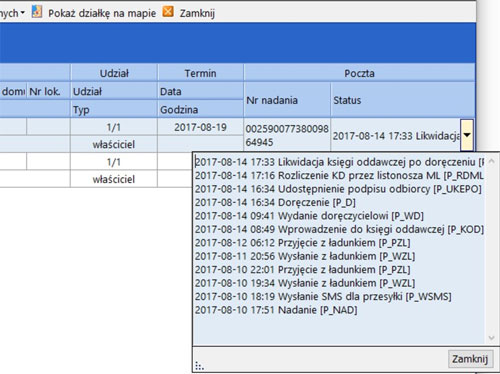
Task: Click the resize grip in the status popup
Action: click(199, 366)
